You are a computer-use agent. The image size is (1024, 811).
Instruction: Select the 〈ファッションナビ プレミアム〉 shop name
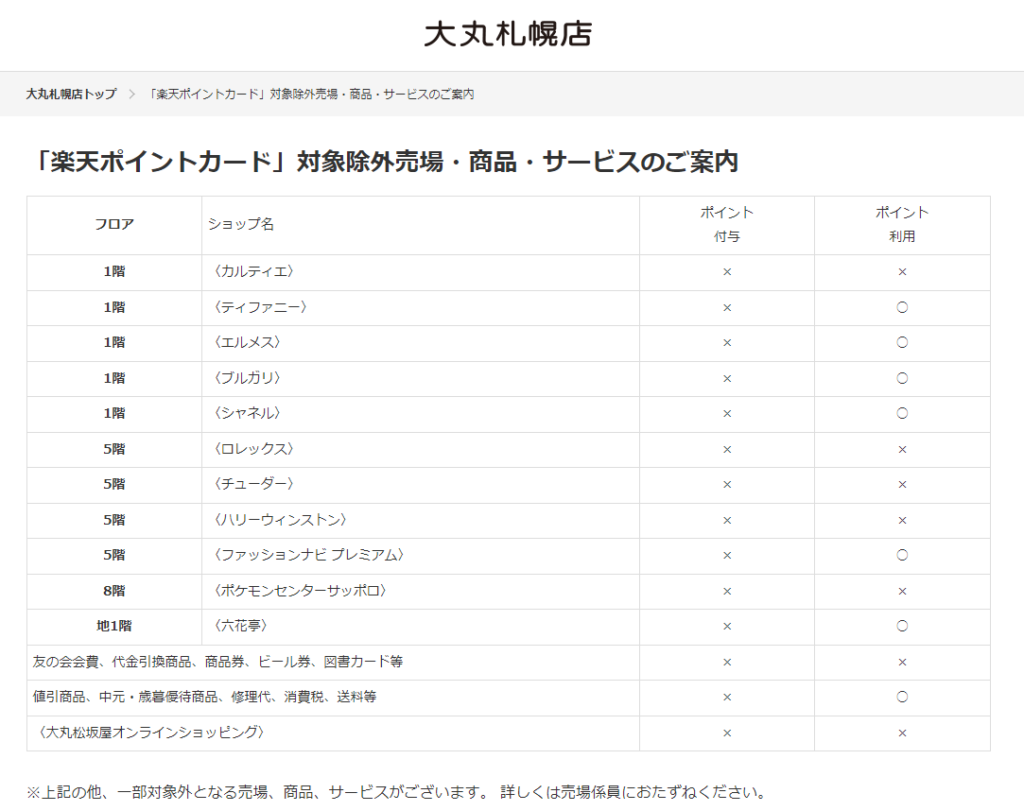coord(309,555)
